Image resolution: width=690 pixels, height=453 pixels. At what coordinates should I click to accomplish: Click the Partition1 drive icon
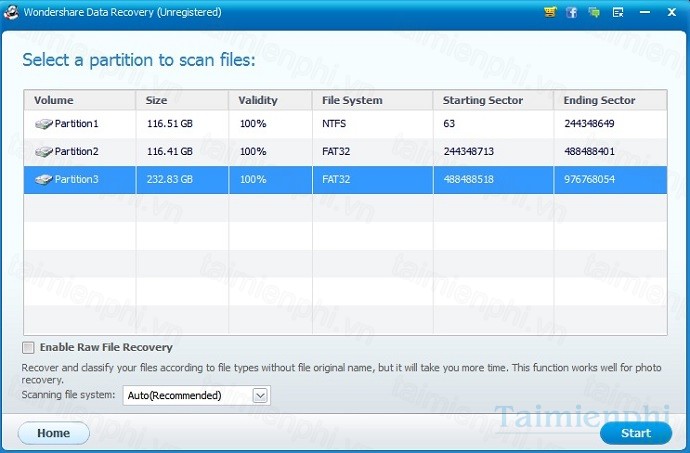[x=44, y=124]
